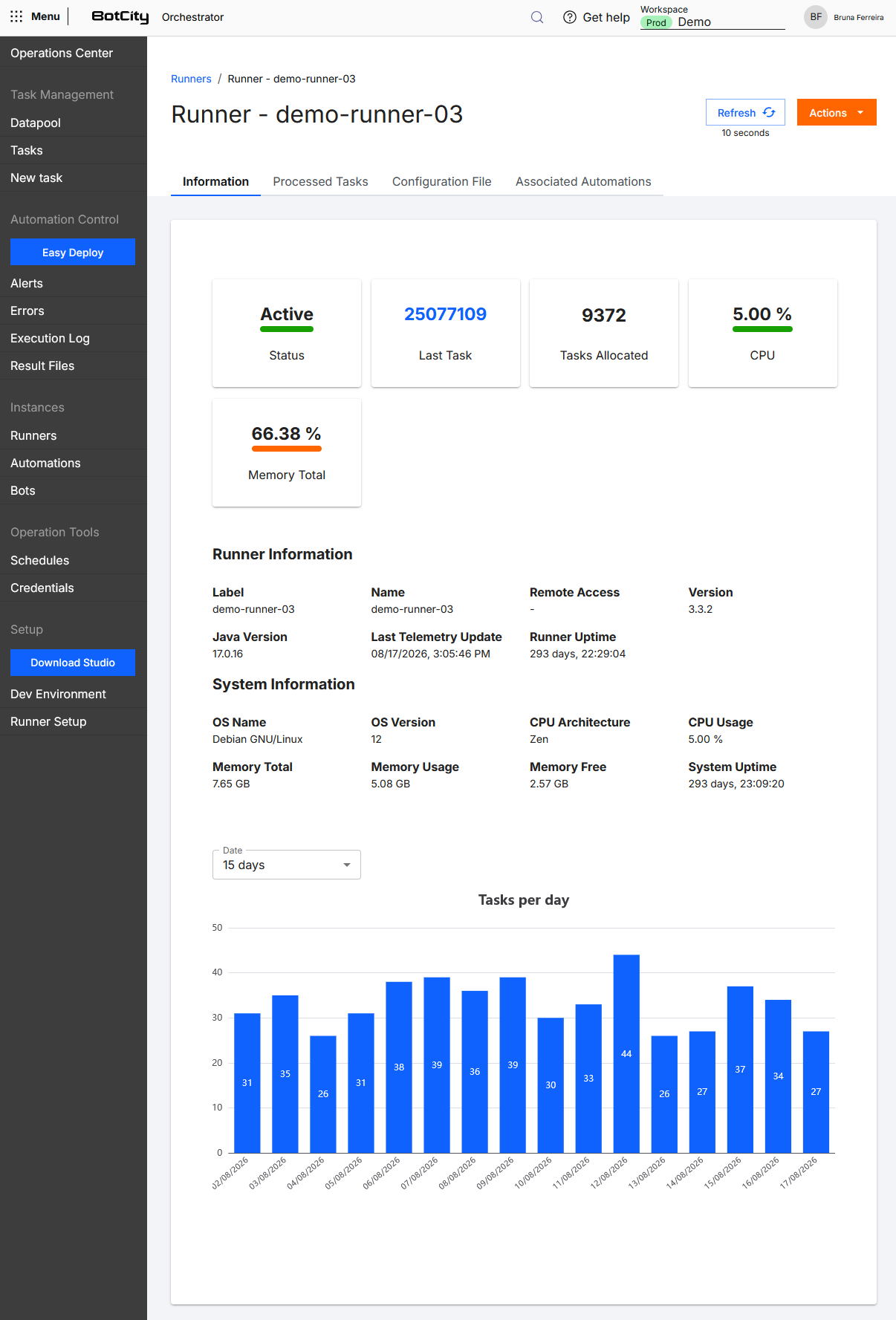Viewport: 896px width, 1320px height.
Task: Click the refresh arrows icon
Action: (x=769, y=112)
